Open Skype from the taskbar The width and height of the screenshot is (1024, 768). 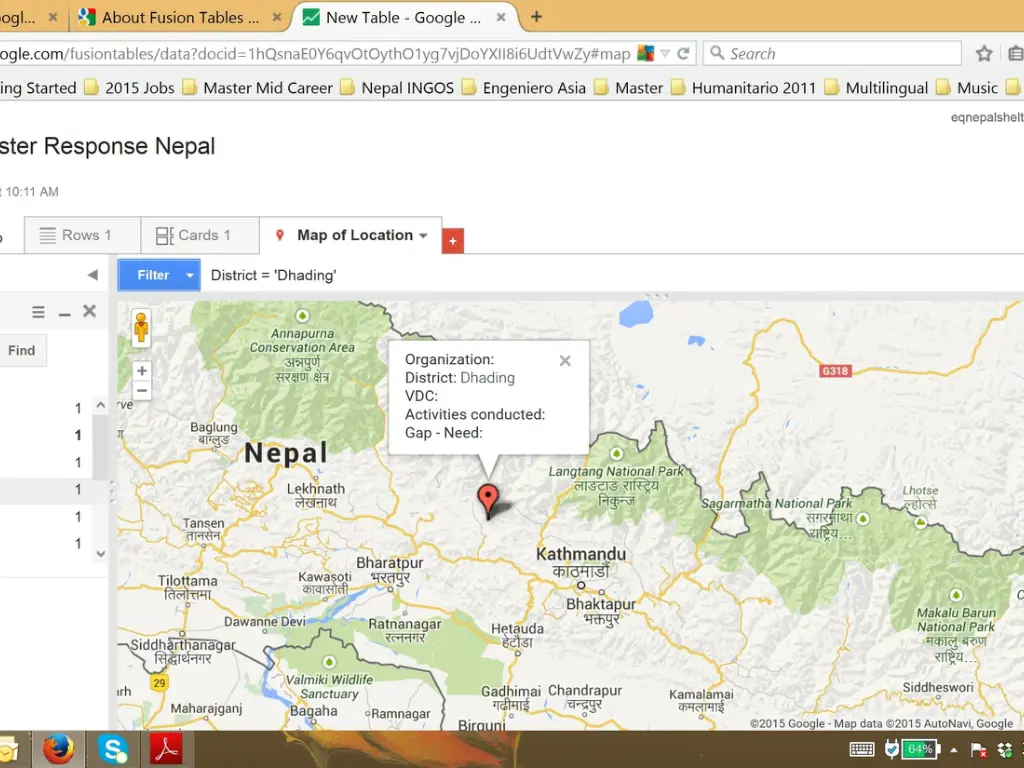tap(112, 749)
